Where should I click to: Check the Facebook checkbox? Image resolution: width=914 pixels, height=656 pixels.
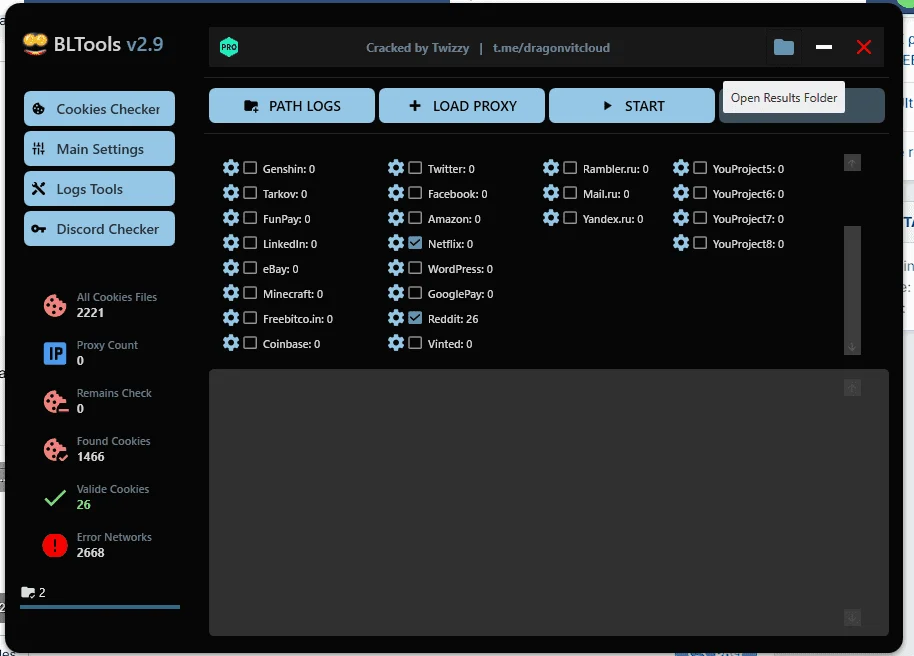coord(415,193)
